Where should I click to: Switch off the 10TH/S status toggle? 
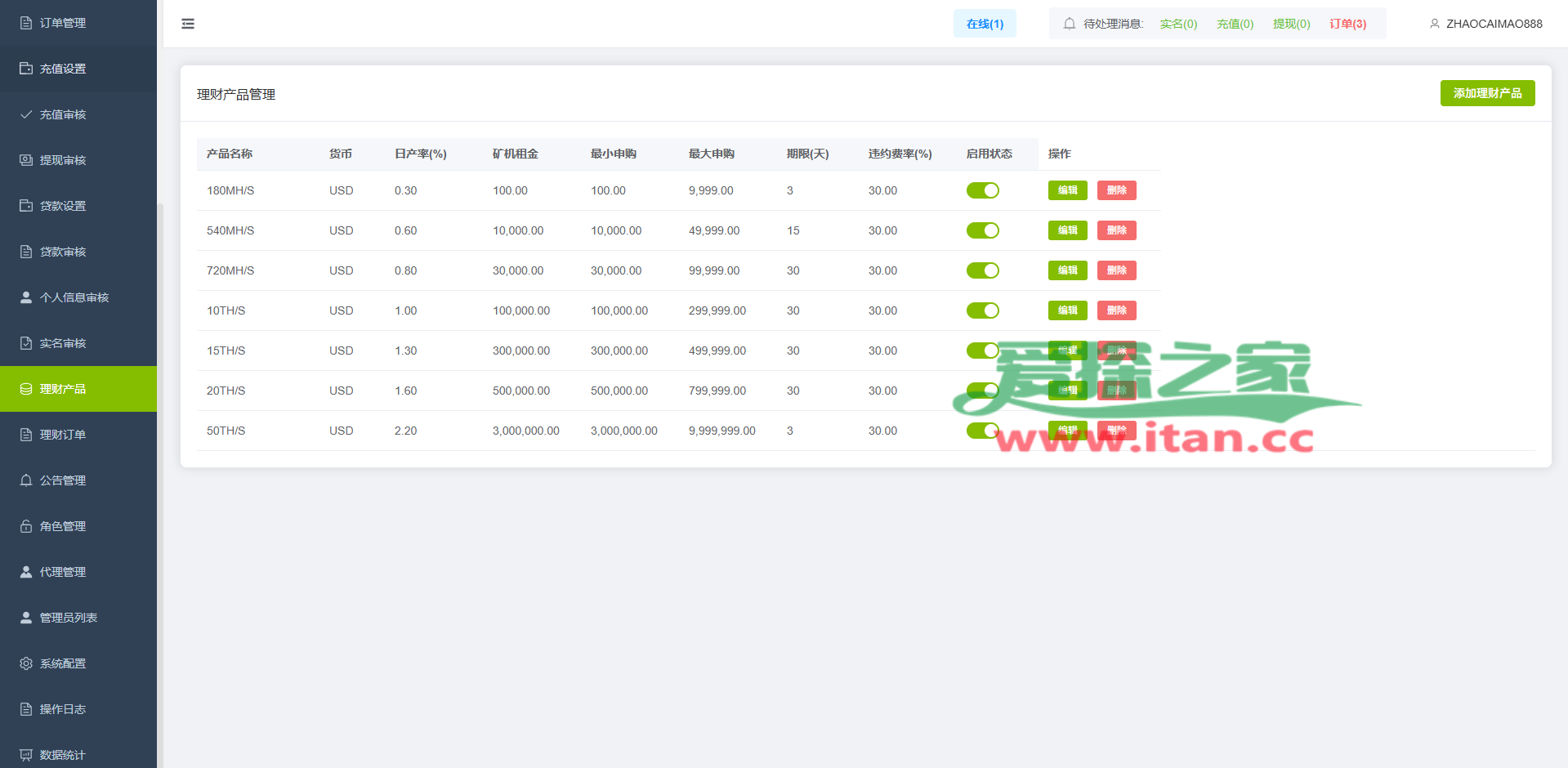coord(982,310)
